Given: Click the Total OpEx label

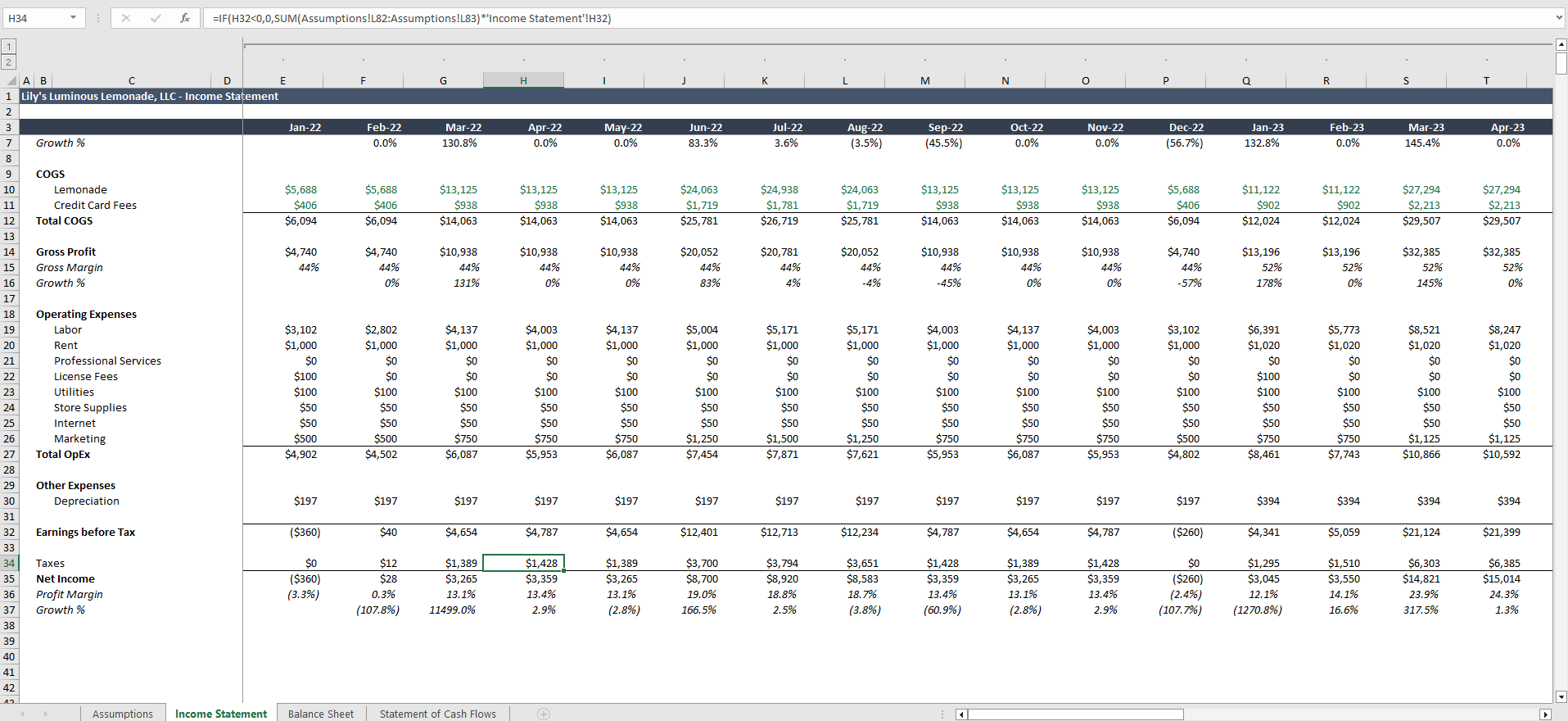Looking at the screenshot, I should pos(63,454).
